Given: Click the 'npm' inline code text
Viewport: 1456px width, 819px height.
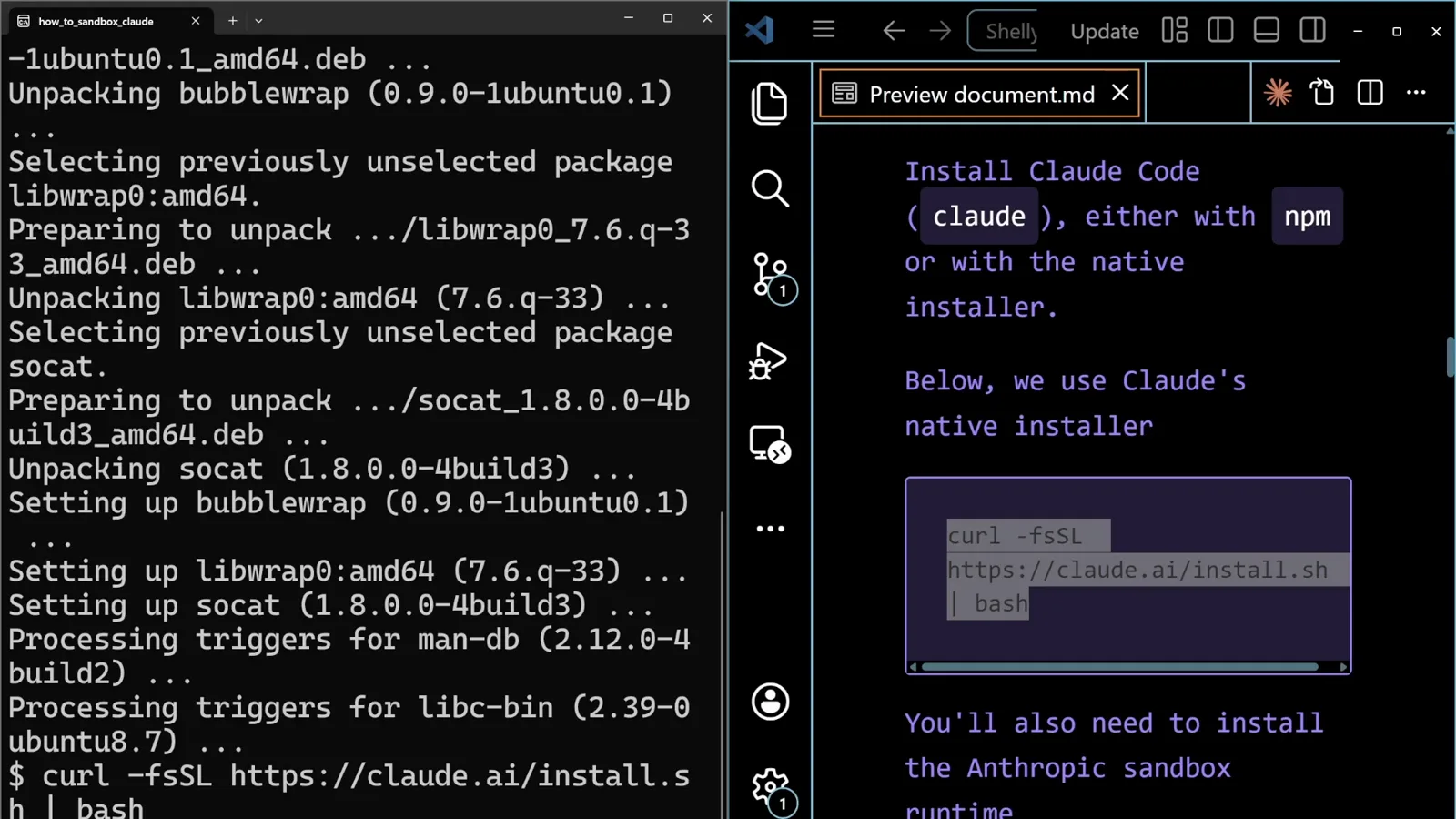Looking at the screenshot, I should click(1307, 217).
